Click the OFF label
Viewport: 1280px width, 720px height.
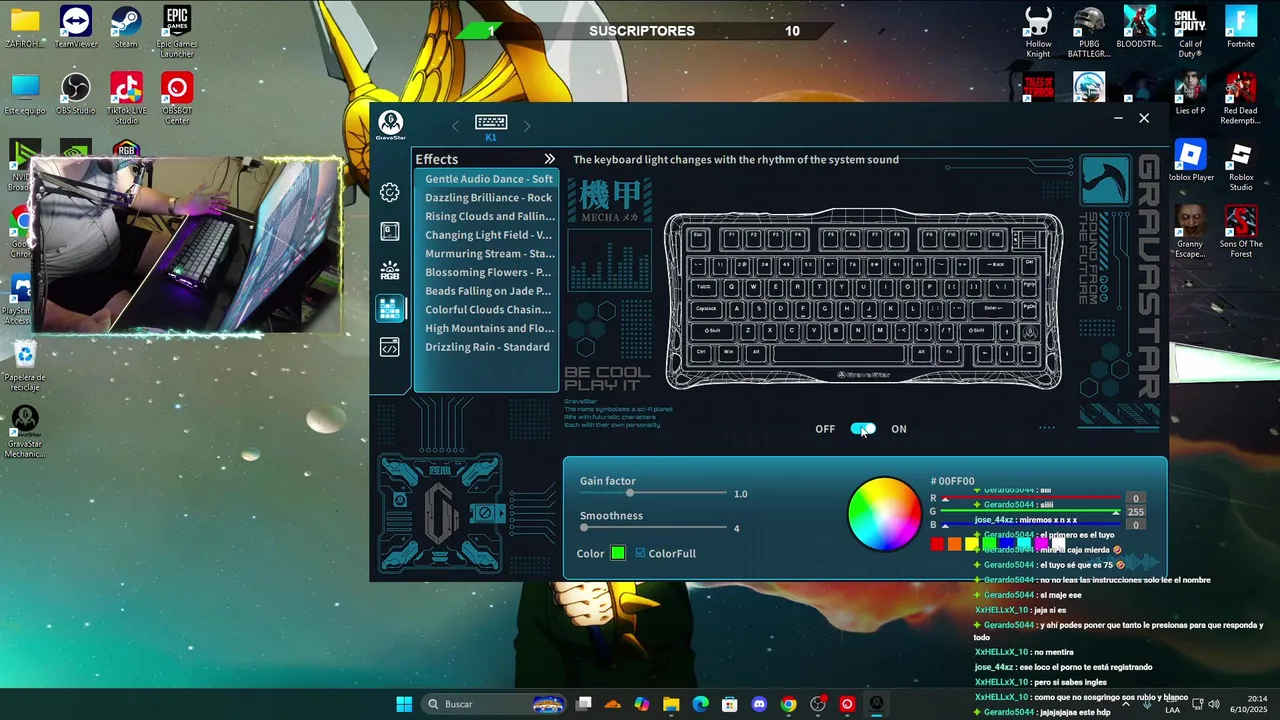pyautogui.click(x=825, y=429)
